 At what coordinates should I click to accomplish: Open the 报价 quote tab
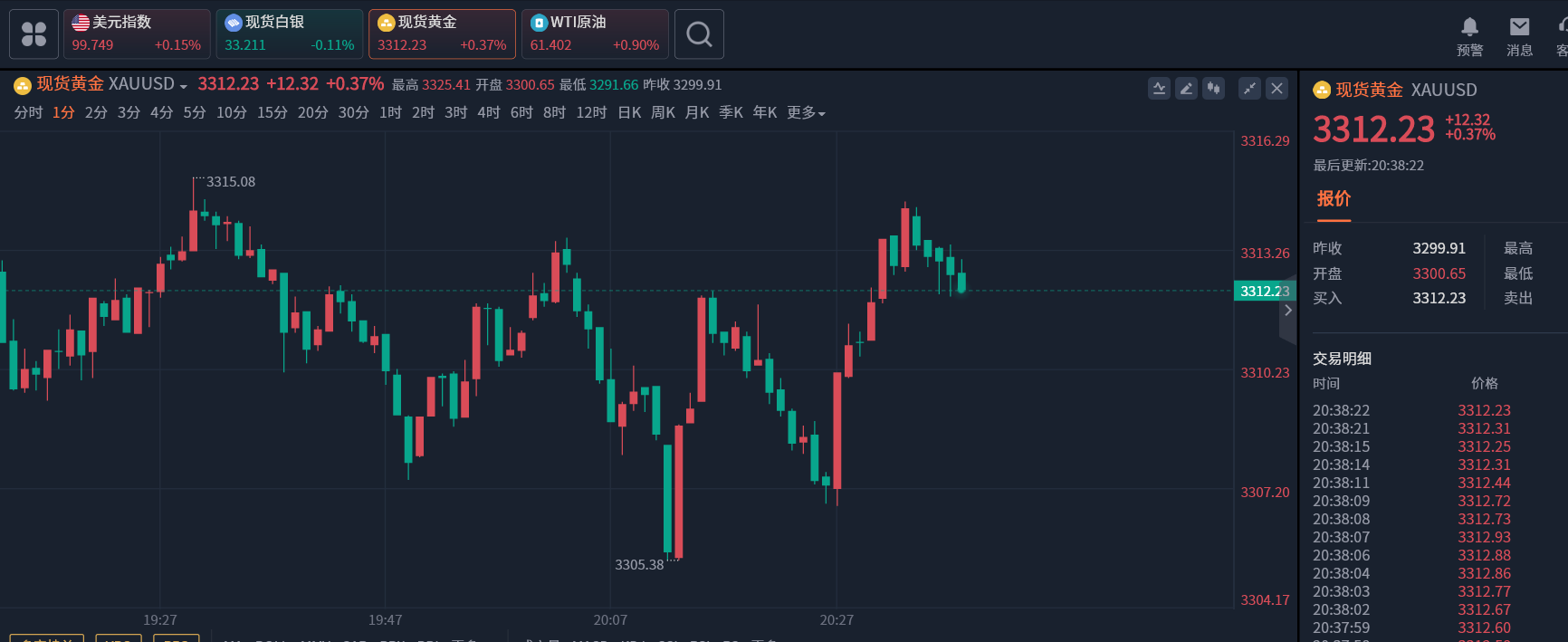click(x=1334, y=199)
